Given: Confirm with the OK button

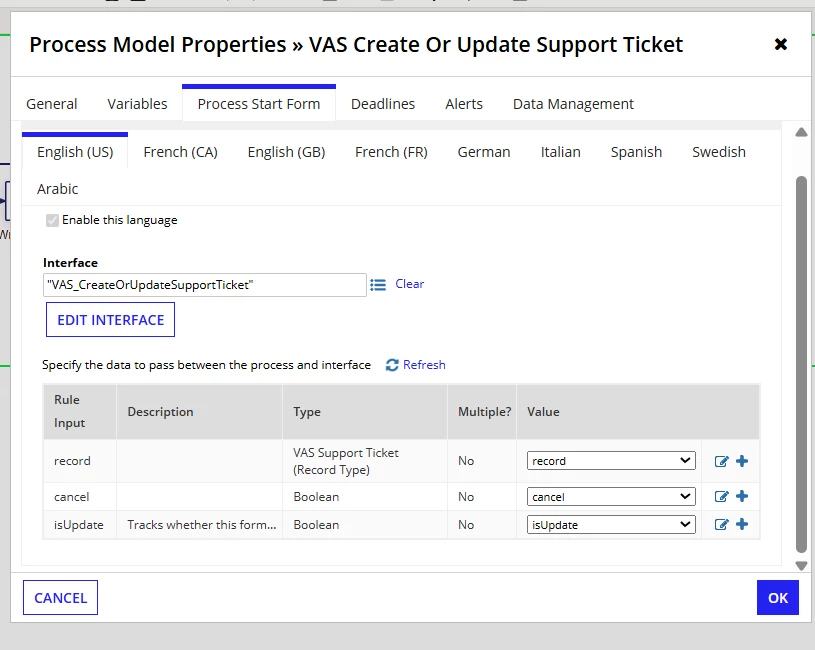Looking at the screenshot, I should coord(778,598).
